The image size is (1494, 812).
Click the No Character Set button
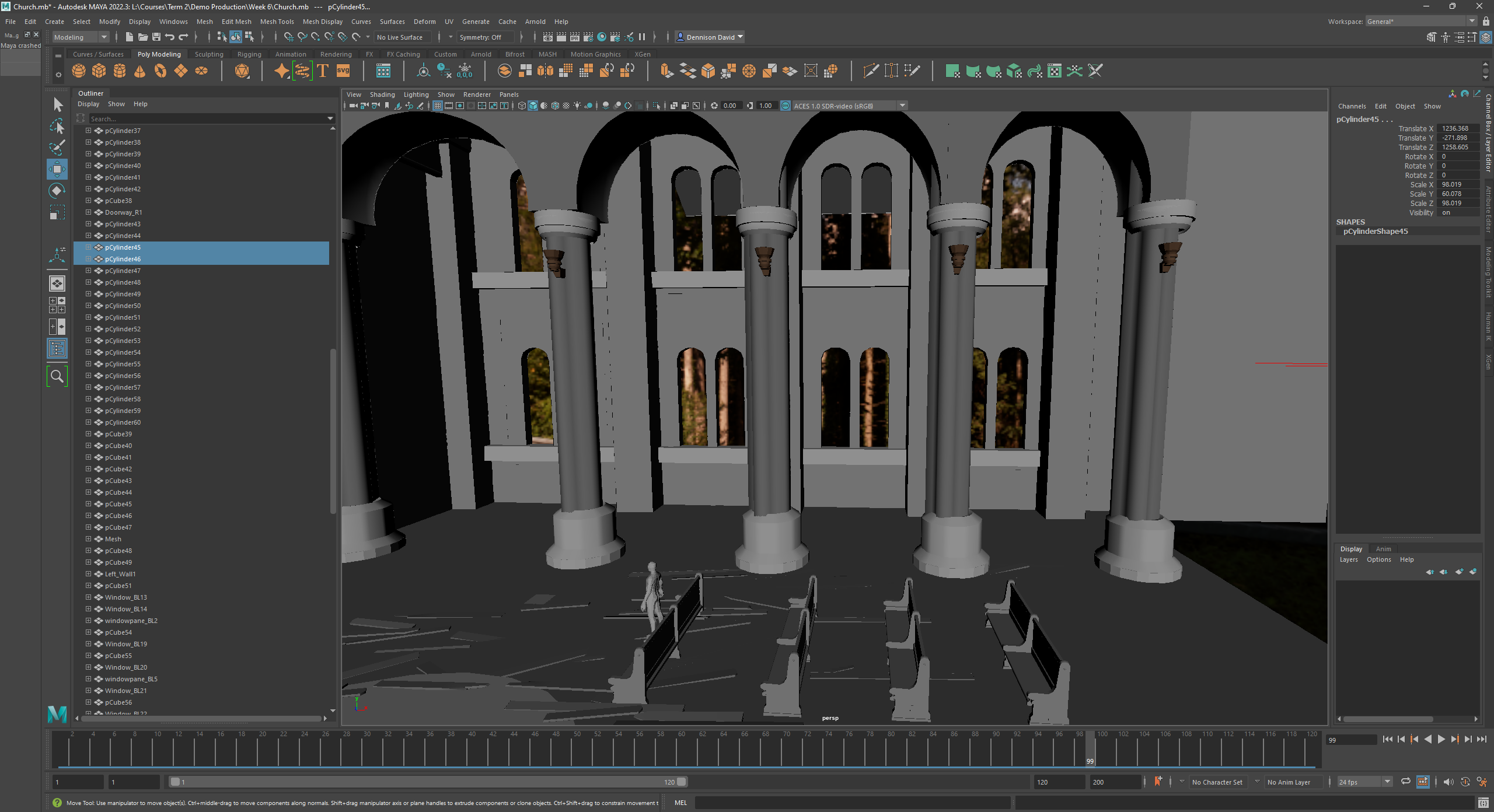(1217, 782)
